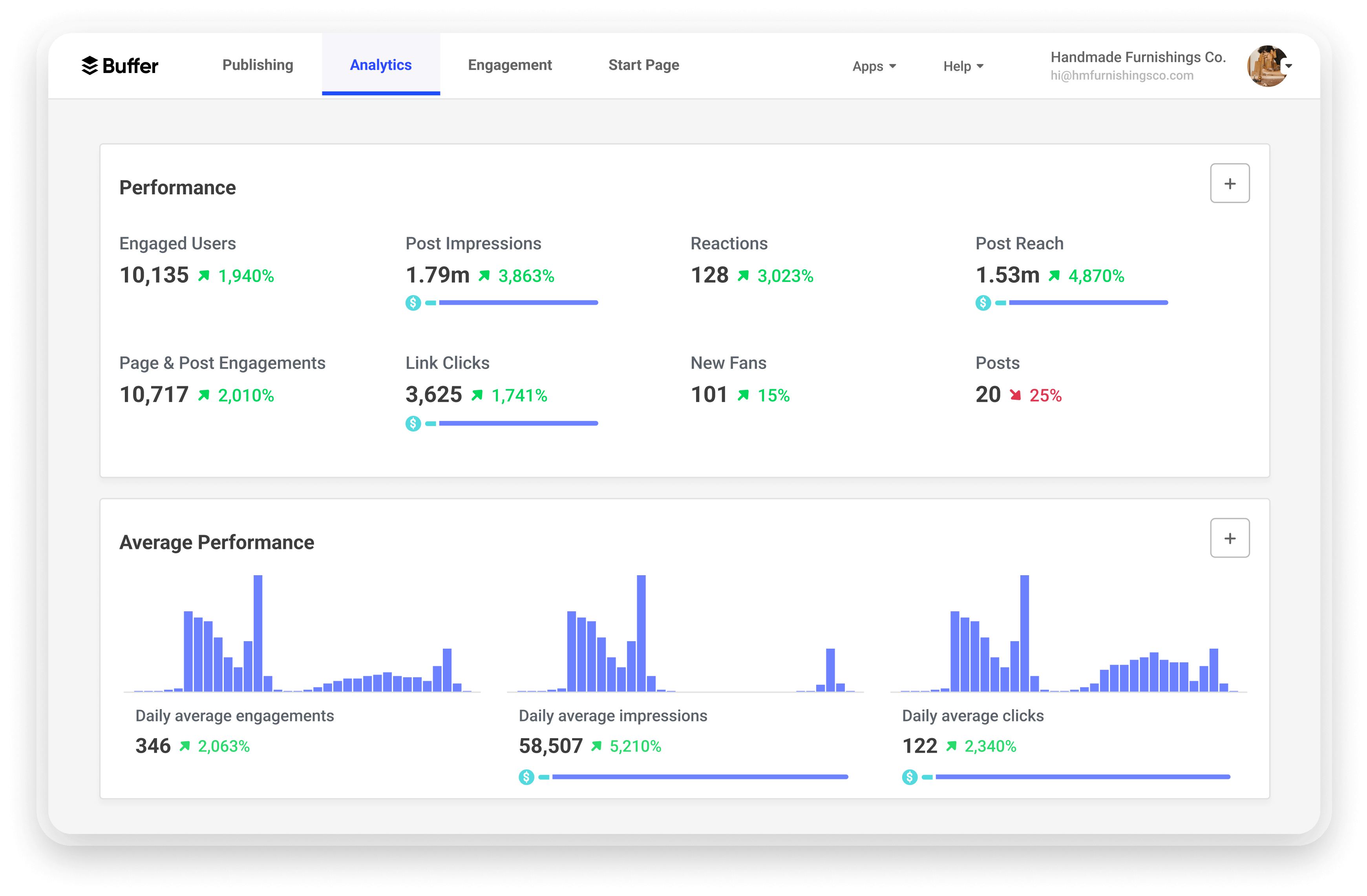Click the dollar icon under Post Impressions
Viewport: 1367px width, 896px height.
tap(413, 303)
